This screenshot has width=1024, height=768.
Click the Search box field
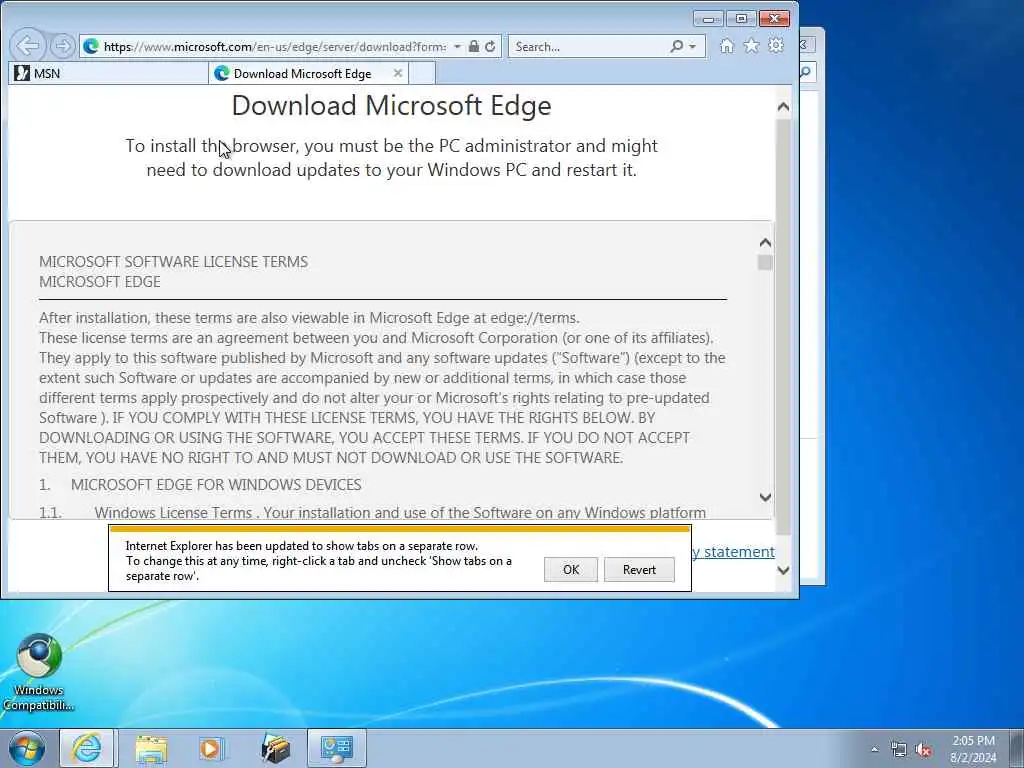[x=590, y=46]
